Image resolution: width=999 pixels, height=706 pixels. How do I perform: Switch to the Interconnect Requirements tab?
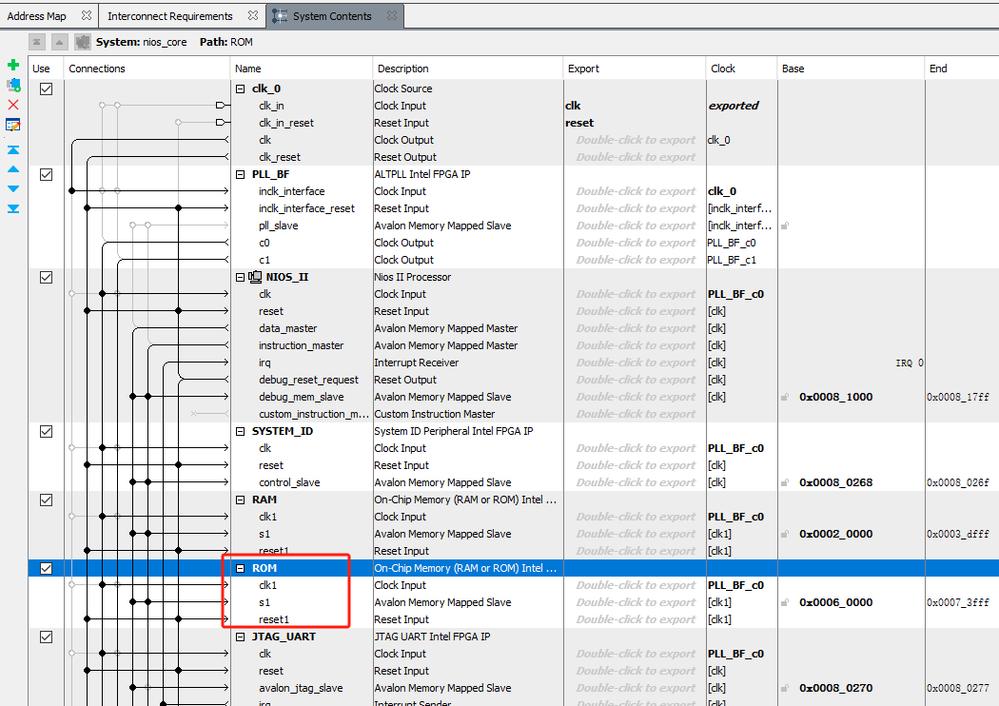coord(170,16)
